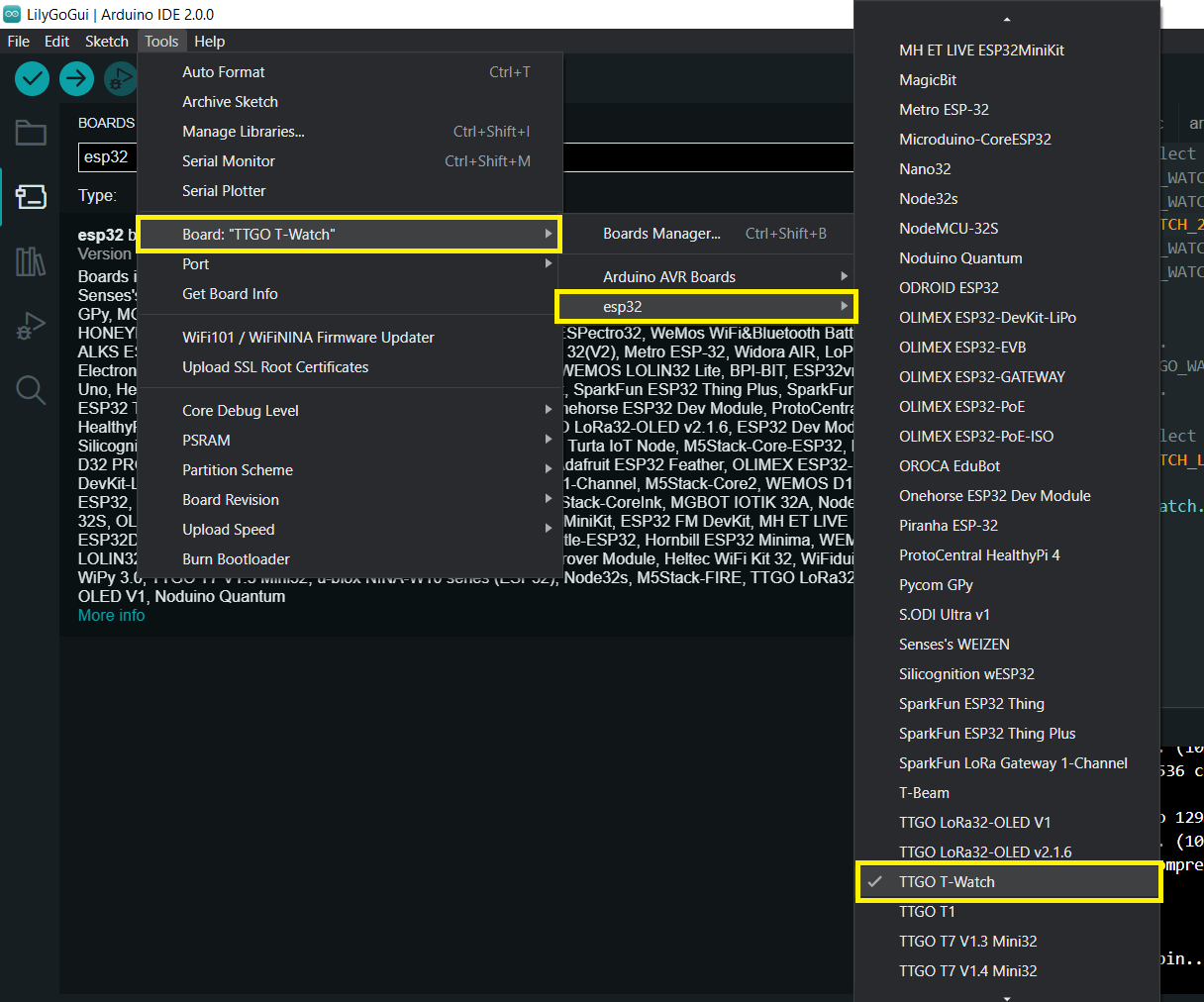Viewport: 1204px width, 1002px height.
Task: Choose Microduino-CoreESP32 board
Action: [1007, 139]
